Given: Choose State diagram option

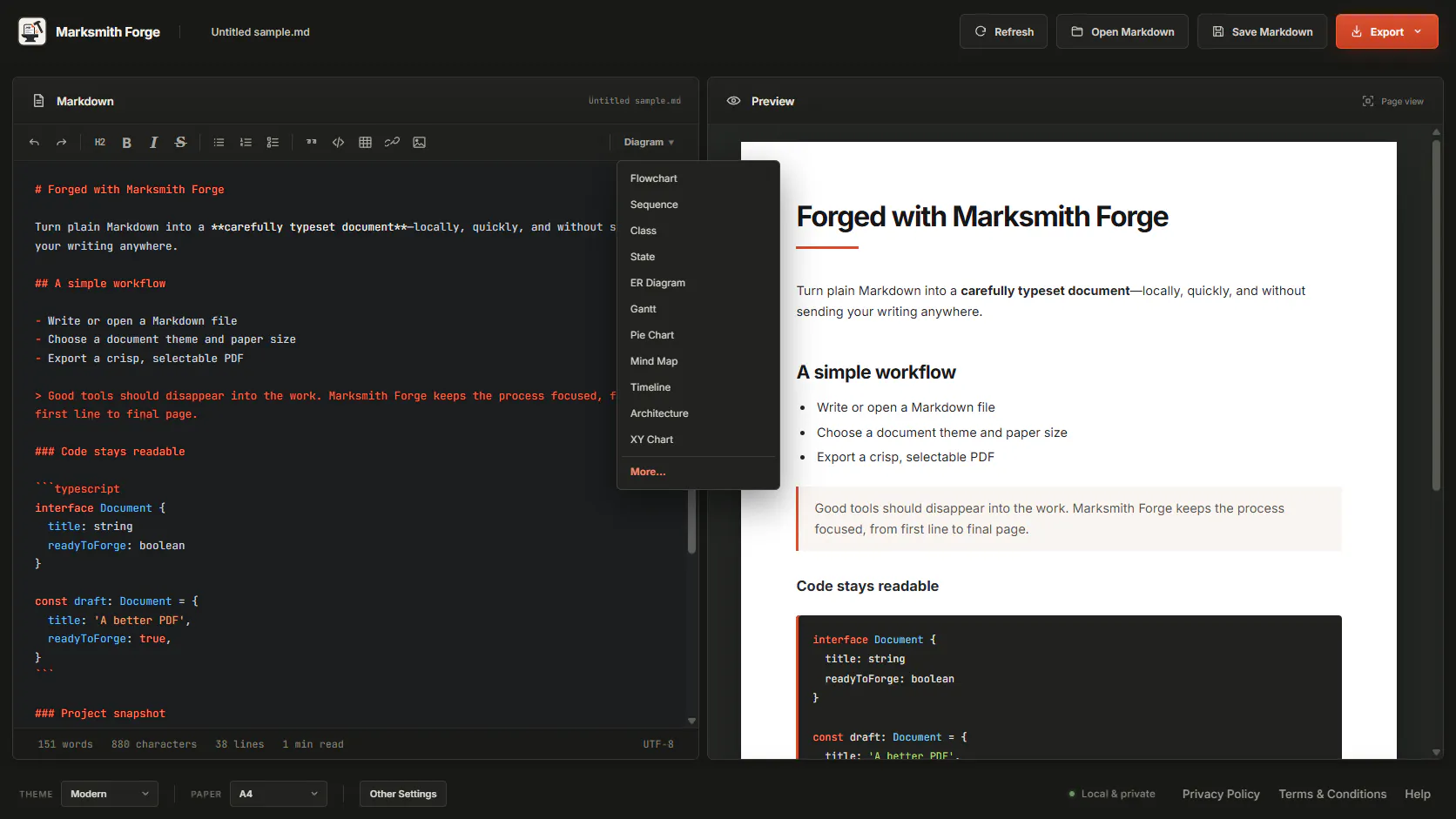Looking at the screenshot, I should 698,257.
